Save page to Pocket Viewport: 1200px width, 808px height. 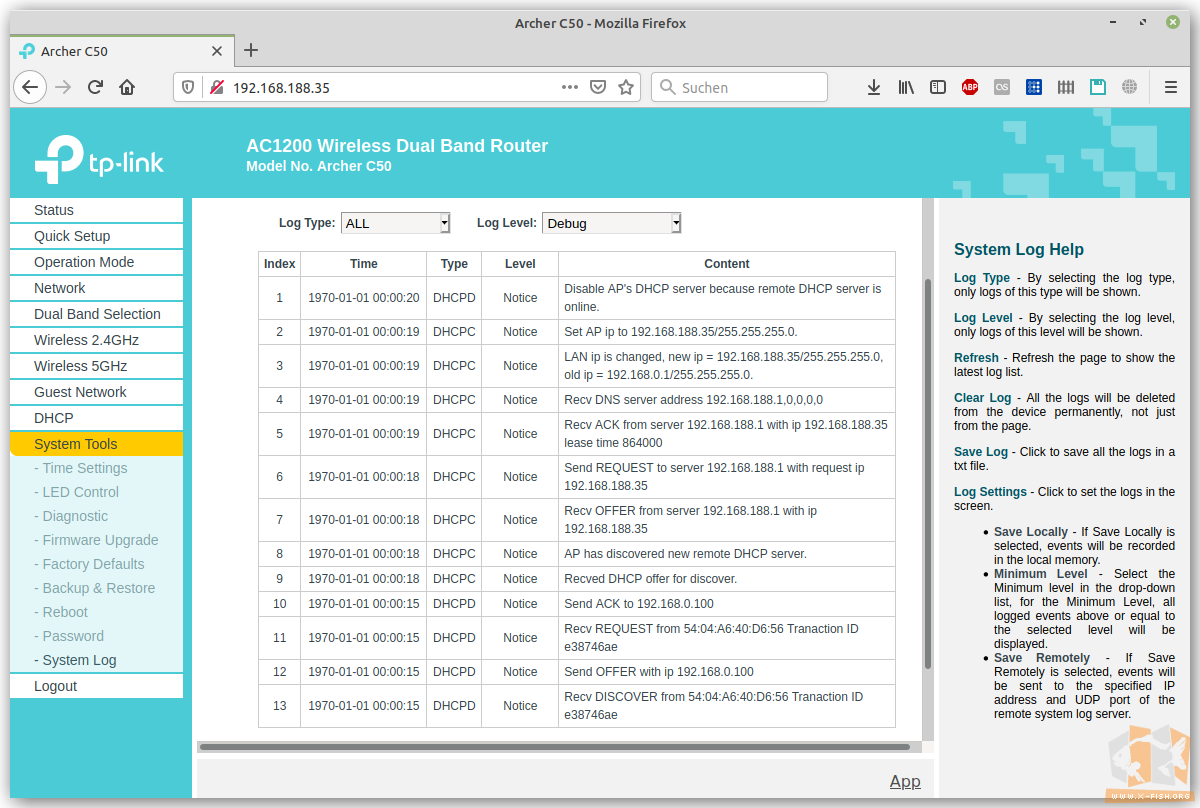tap(598, 87)
